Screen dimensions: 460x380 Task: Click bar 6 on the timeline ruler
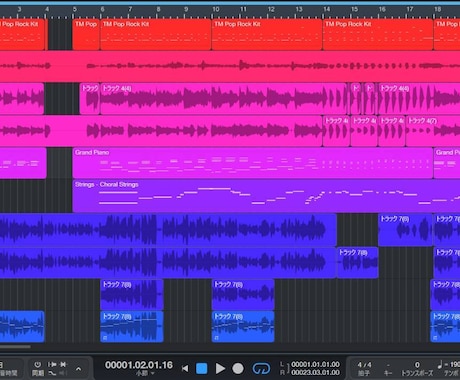[x=102, y=9]
